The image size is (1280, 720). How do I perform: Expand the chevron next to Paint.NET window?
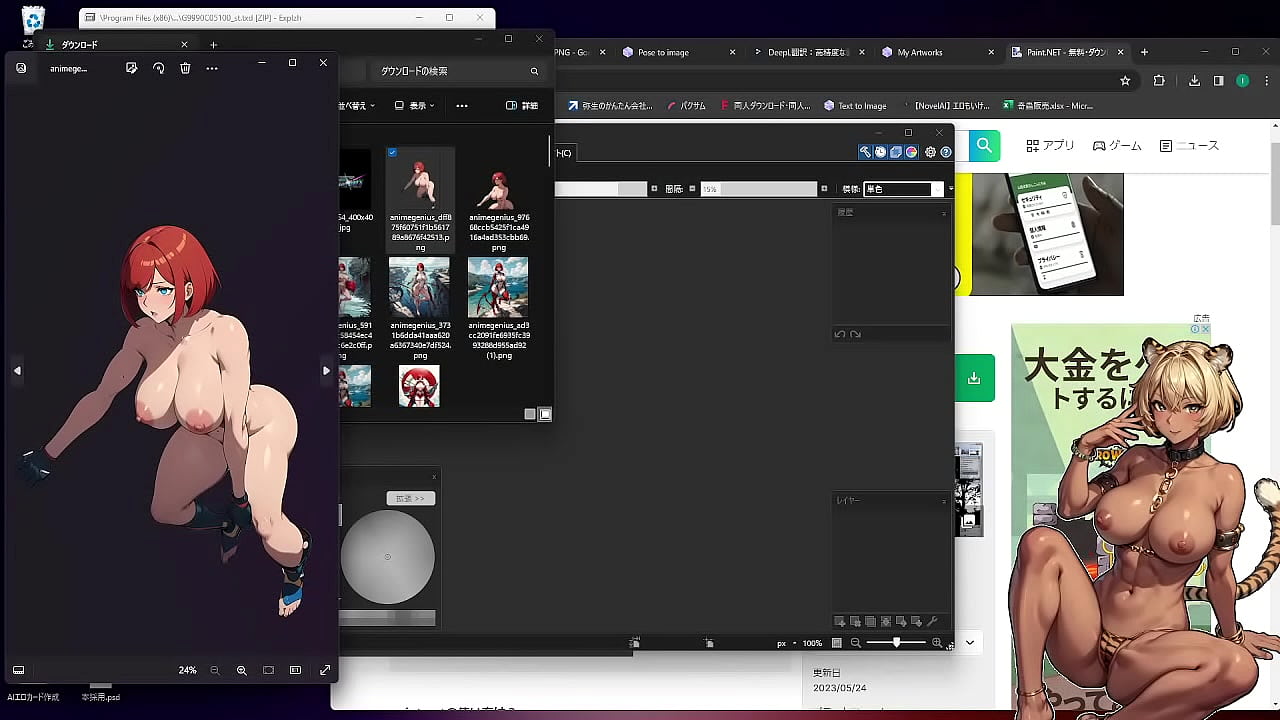[970, 643]
